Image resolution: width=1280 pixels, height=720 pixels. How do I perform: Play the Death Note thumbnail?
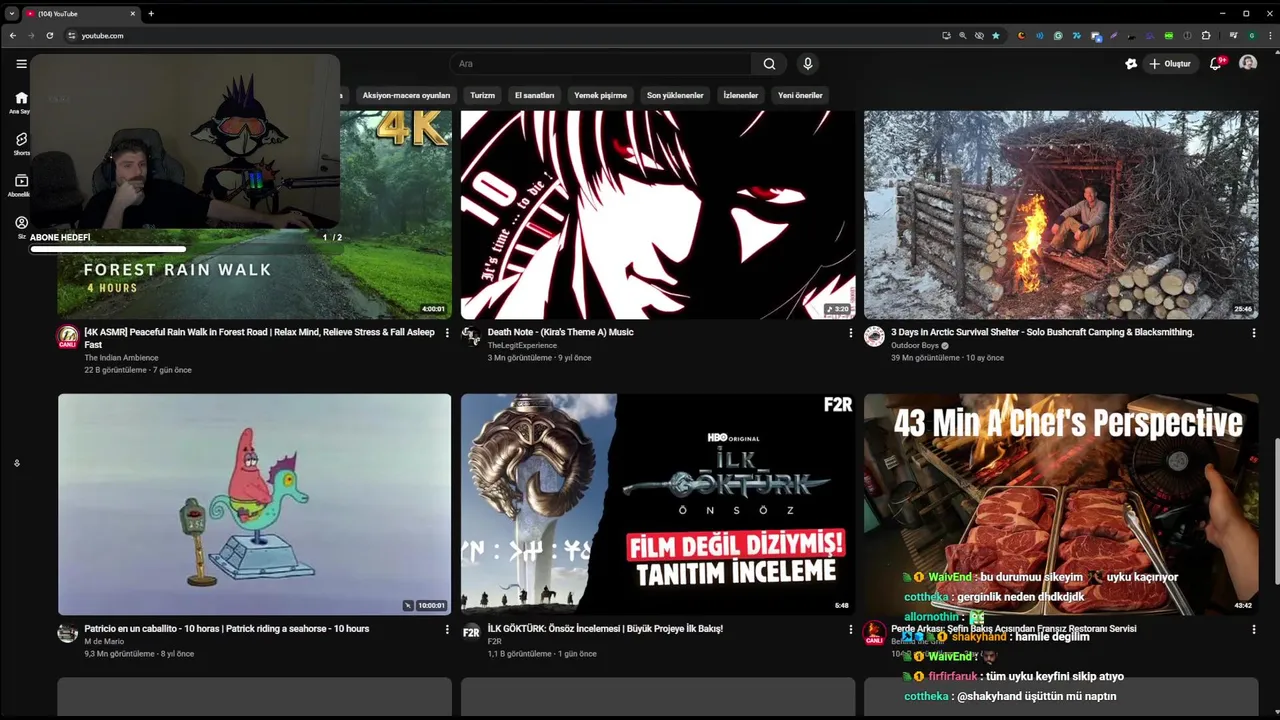point(658,214)
